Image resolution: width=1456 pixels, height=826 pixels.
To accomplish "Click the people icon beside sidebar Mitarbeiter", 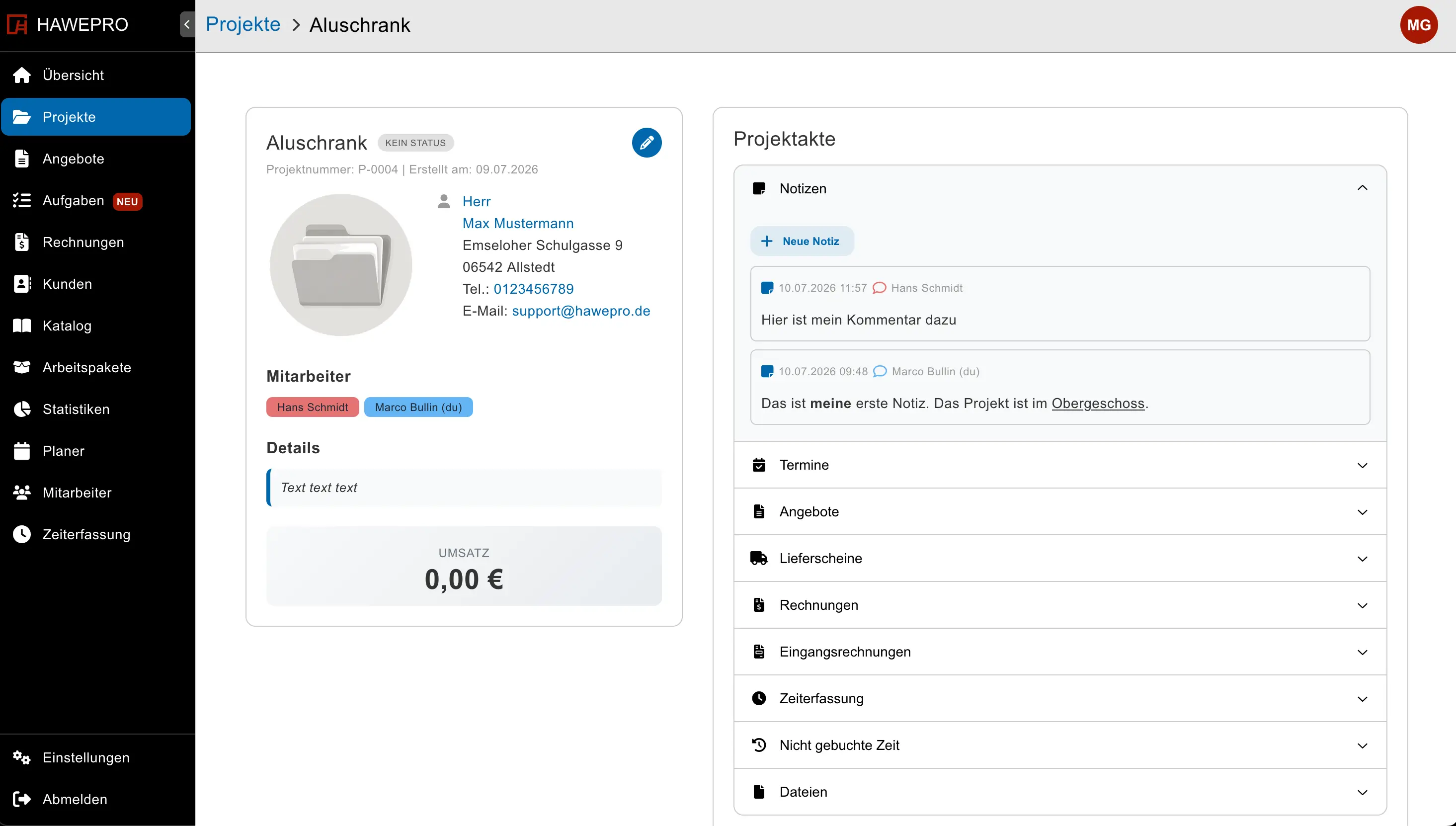I will point(21,493).
